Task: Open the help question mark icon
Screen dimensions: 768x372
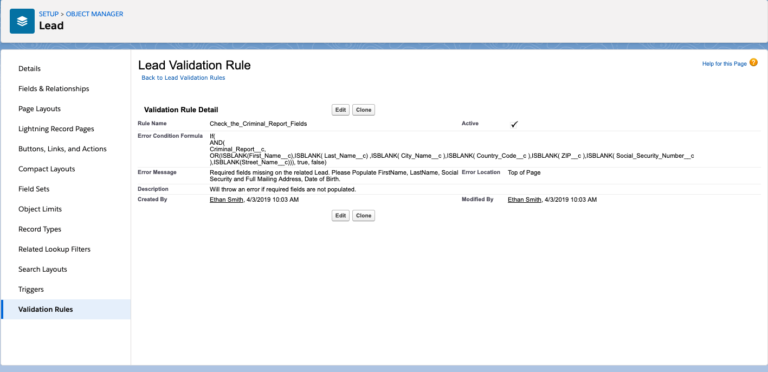Action: point(753,63)
